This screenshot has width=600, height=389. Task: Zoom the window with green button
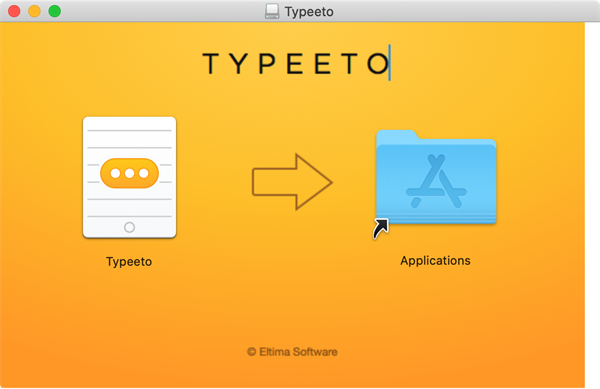pos(55,11)
